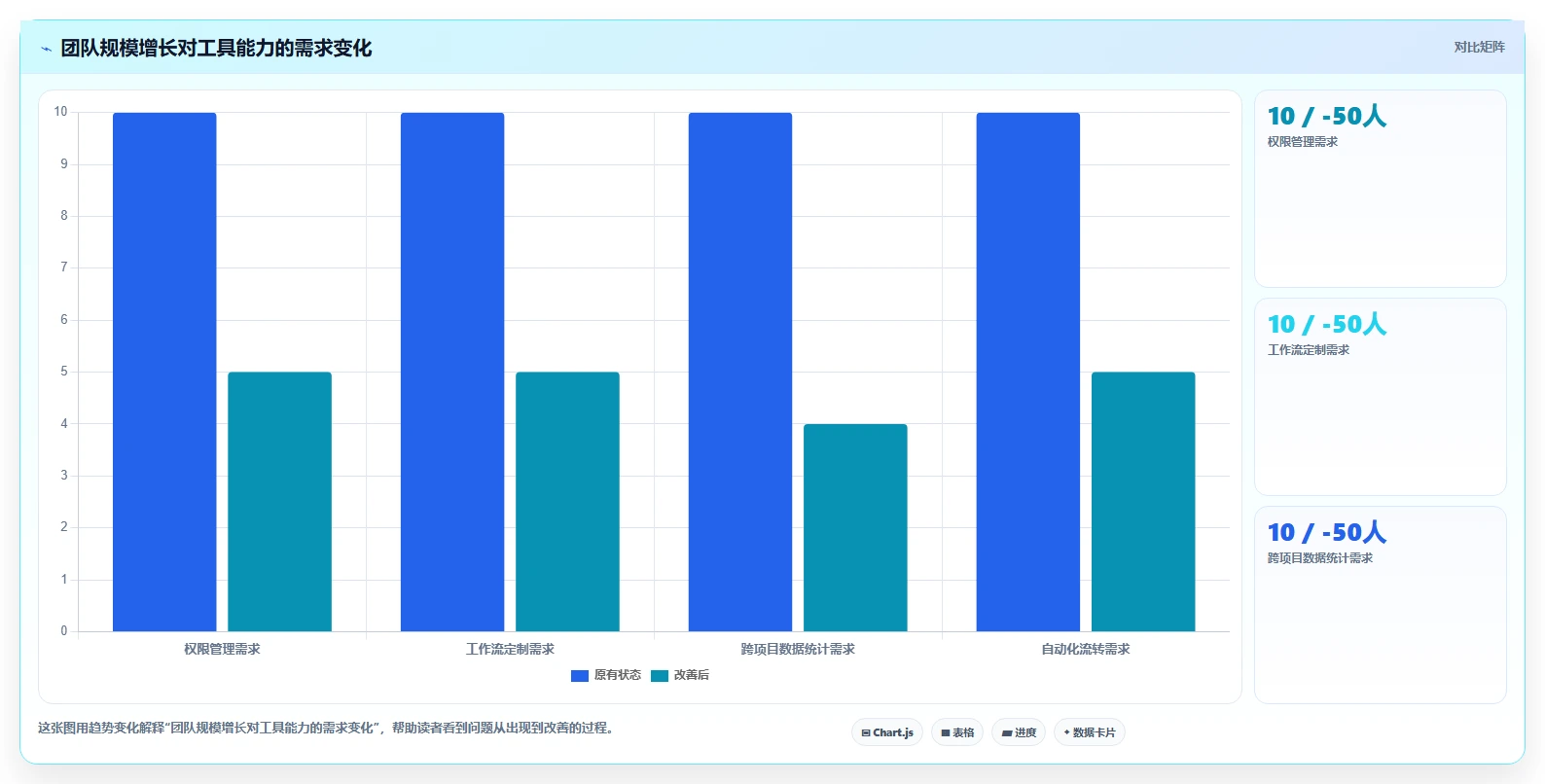Viewport: 1545px width, 784px height.
Task: Click the teal 改善后 bar for 工作流定制需求
Action: [567, 502]
